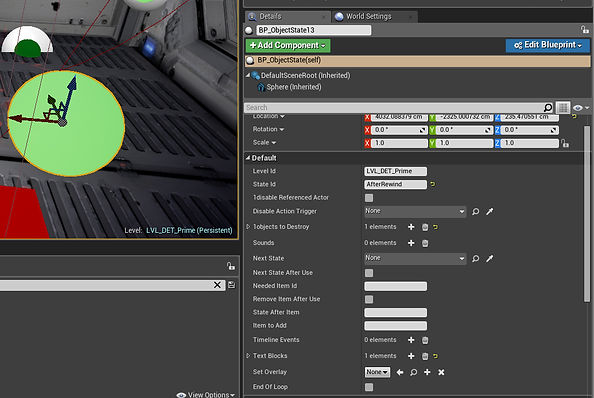
Task: Clear the Set Overlay value
Action: point(441,372)
